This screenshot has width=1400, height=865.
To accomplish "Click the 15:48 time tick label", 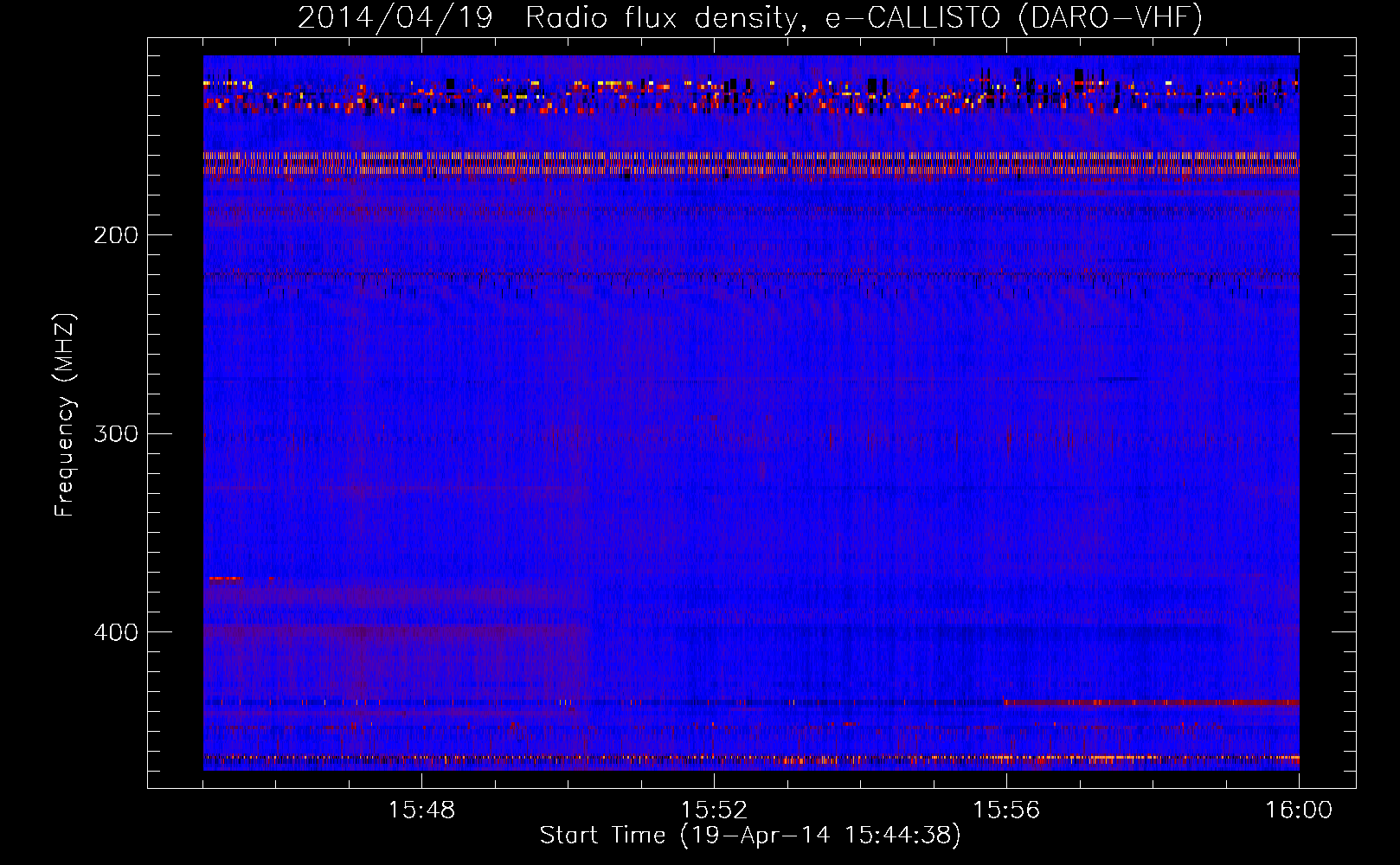I will click(x=421, y=811).
